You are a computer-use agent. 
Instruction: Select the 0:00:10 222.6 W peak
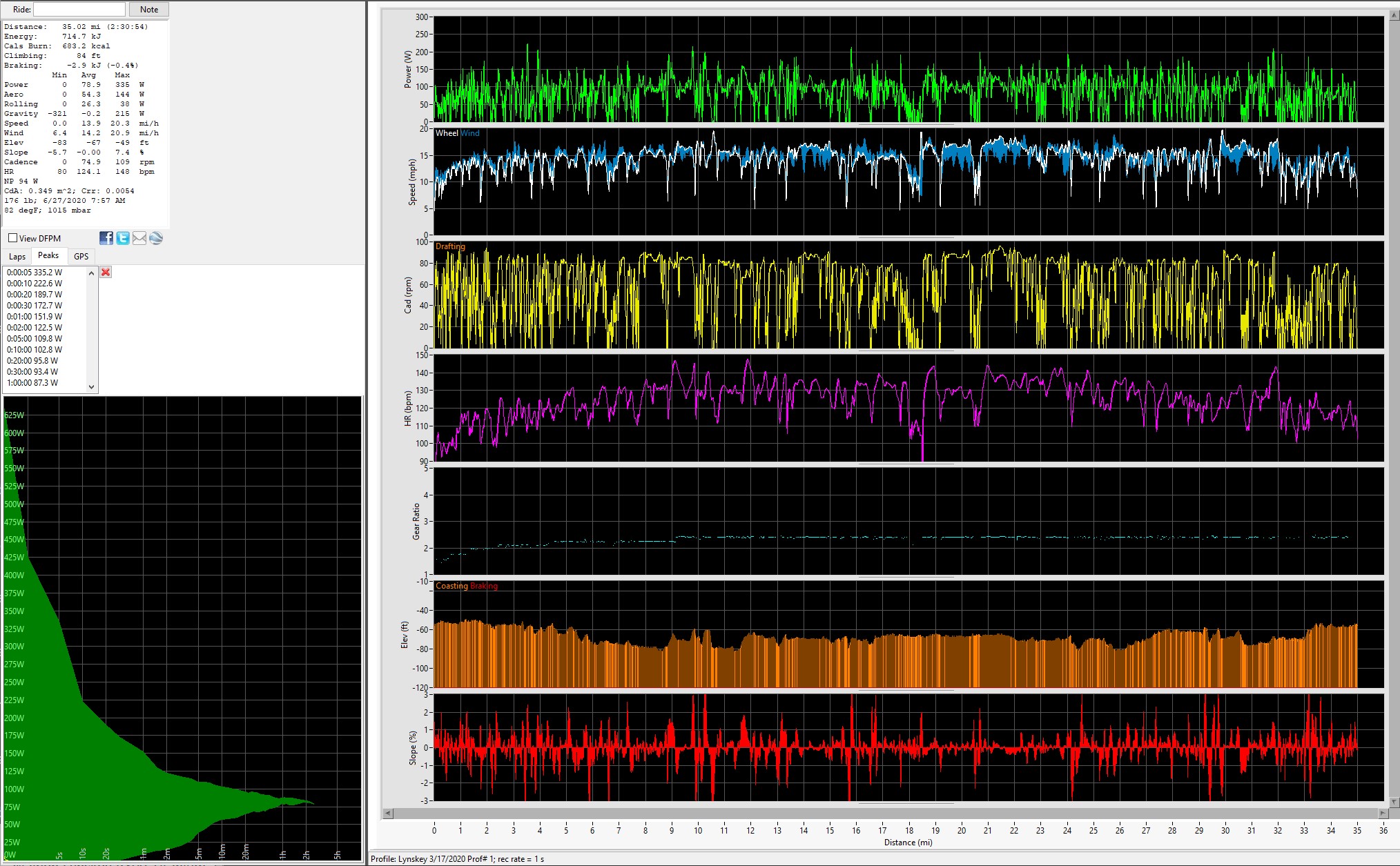coord(35,284)
